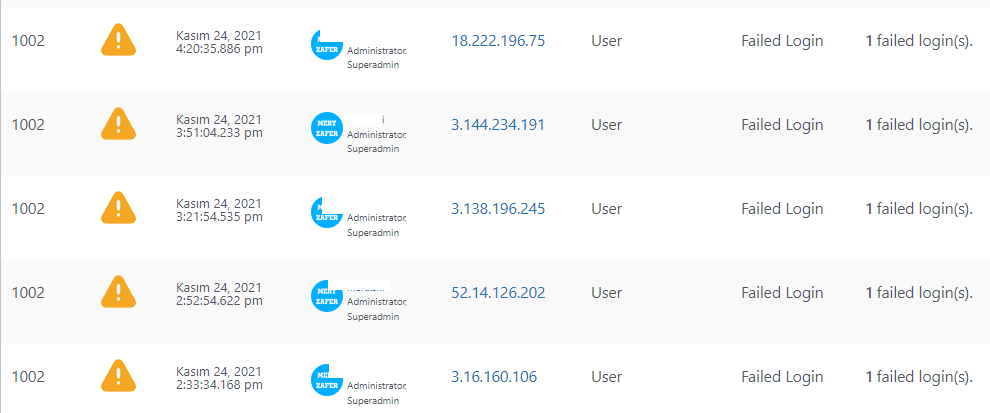The image size is (990, 413).
Task: Select user avatar beside IP 3.144.234.191
Action: pos(327,128)
